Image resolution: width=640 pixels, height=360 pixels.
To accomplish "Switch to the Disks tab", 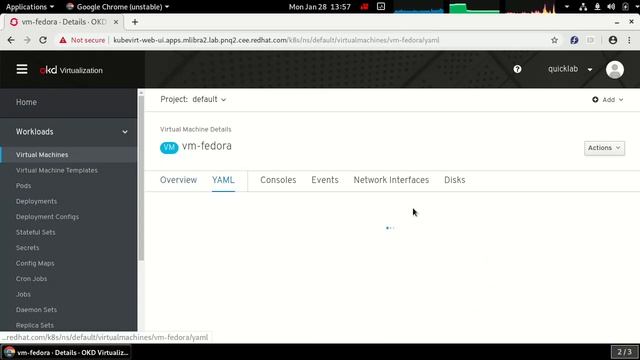I will coord(455,180).
